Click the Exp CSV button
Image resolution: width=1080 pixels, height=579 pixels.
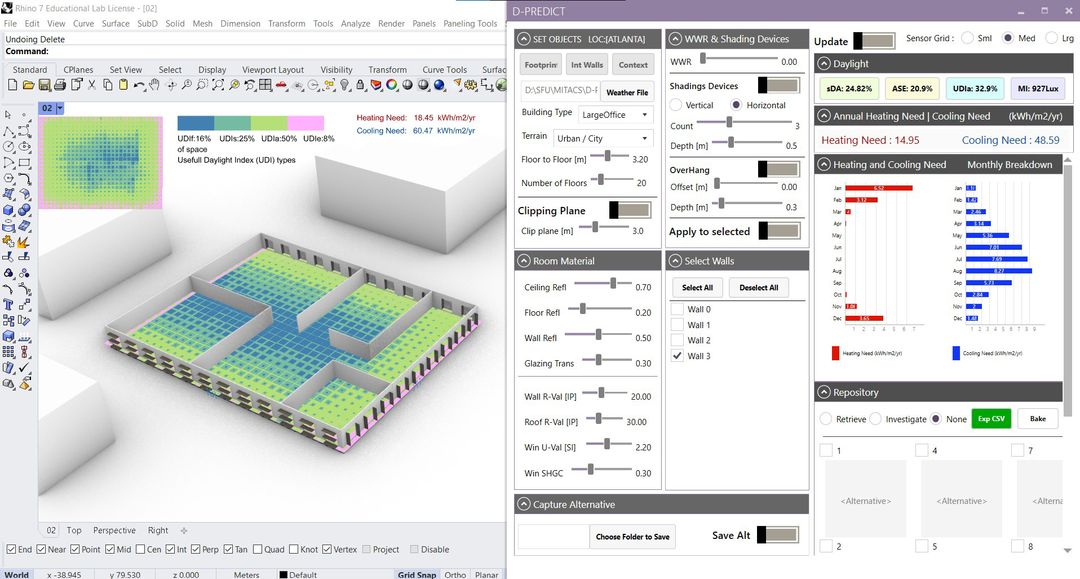(x=991, y=419)
